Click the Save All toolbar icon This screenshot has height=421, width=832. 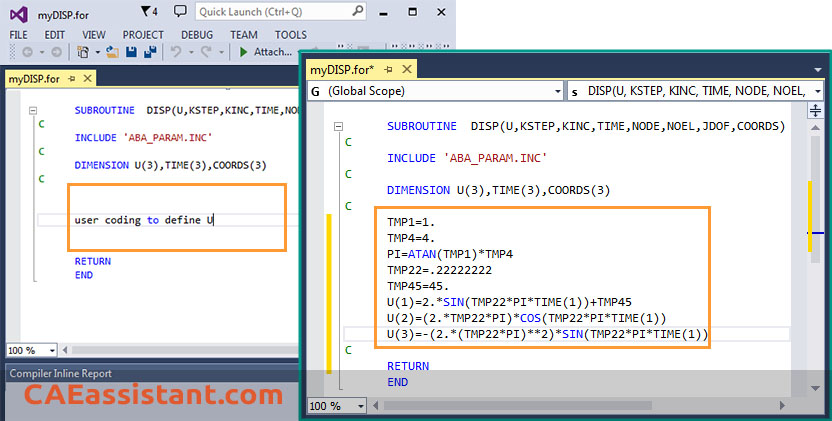coord(150,52)
